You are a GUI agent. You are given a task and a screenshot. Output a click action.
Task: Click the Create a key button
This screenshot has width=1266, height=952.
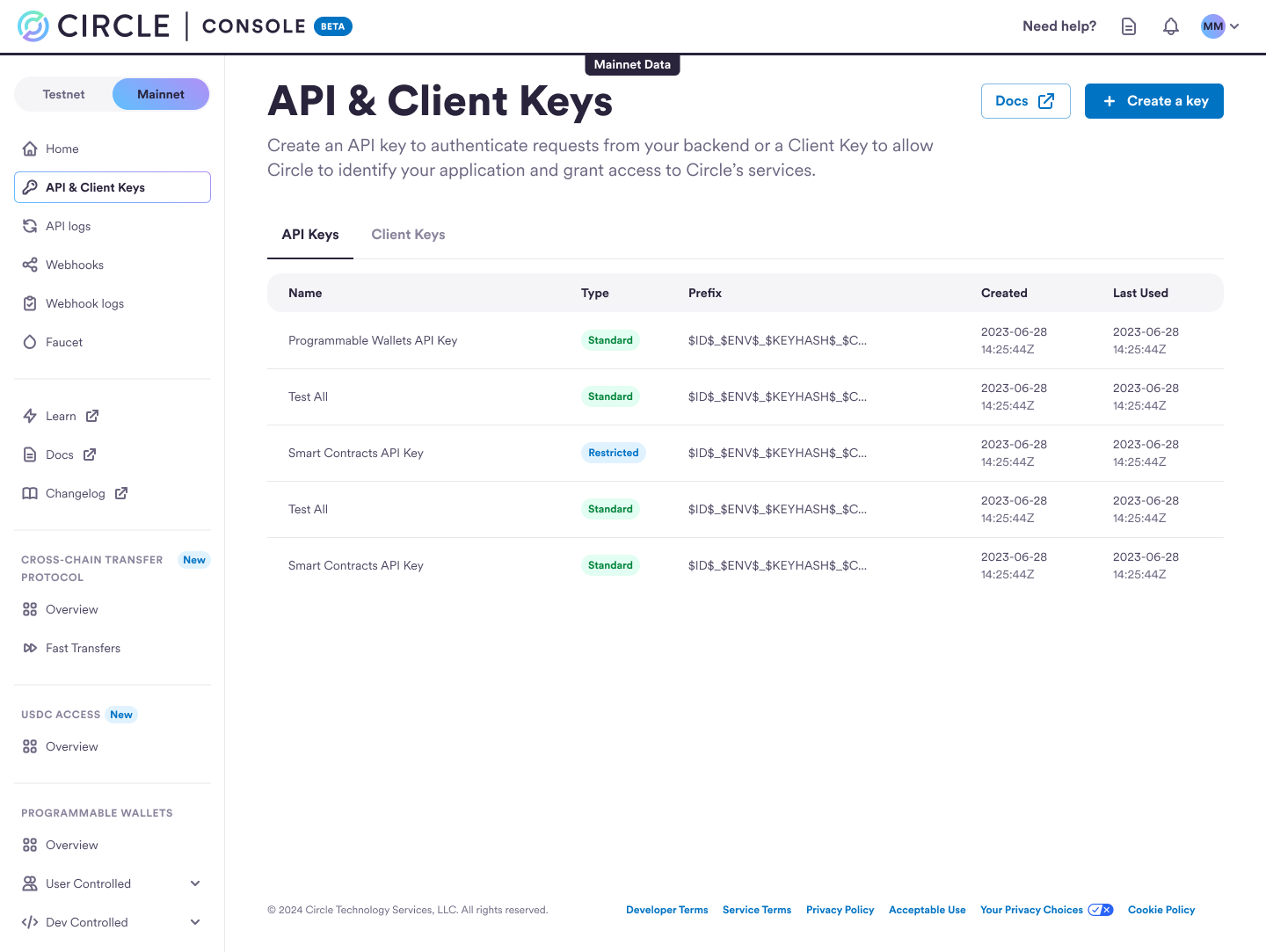[x=1154, y=101]
